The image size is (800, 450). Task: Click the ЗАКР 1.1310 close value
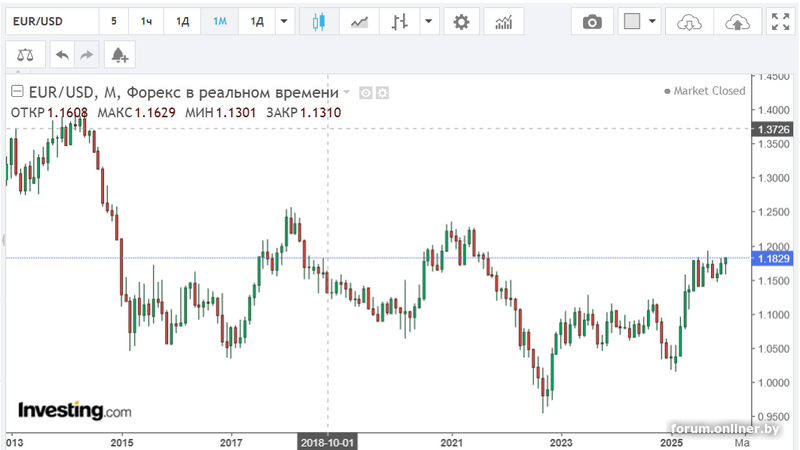[x=304, y=112]
